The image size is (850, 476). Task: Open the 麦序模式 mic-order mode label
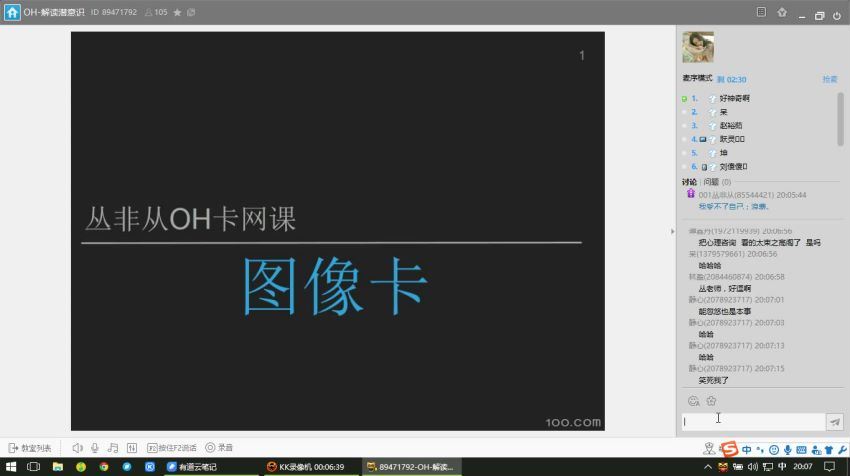point(697,79)
